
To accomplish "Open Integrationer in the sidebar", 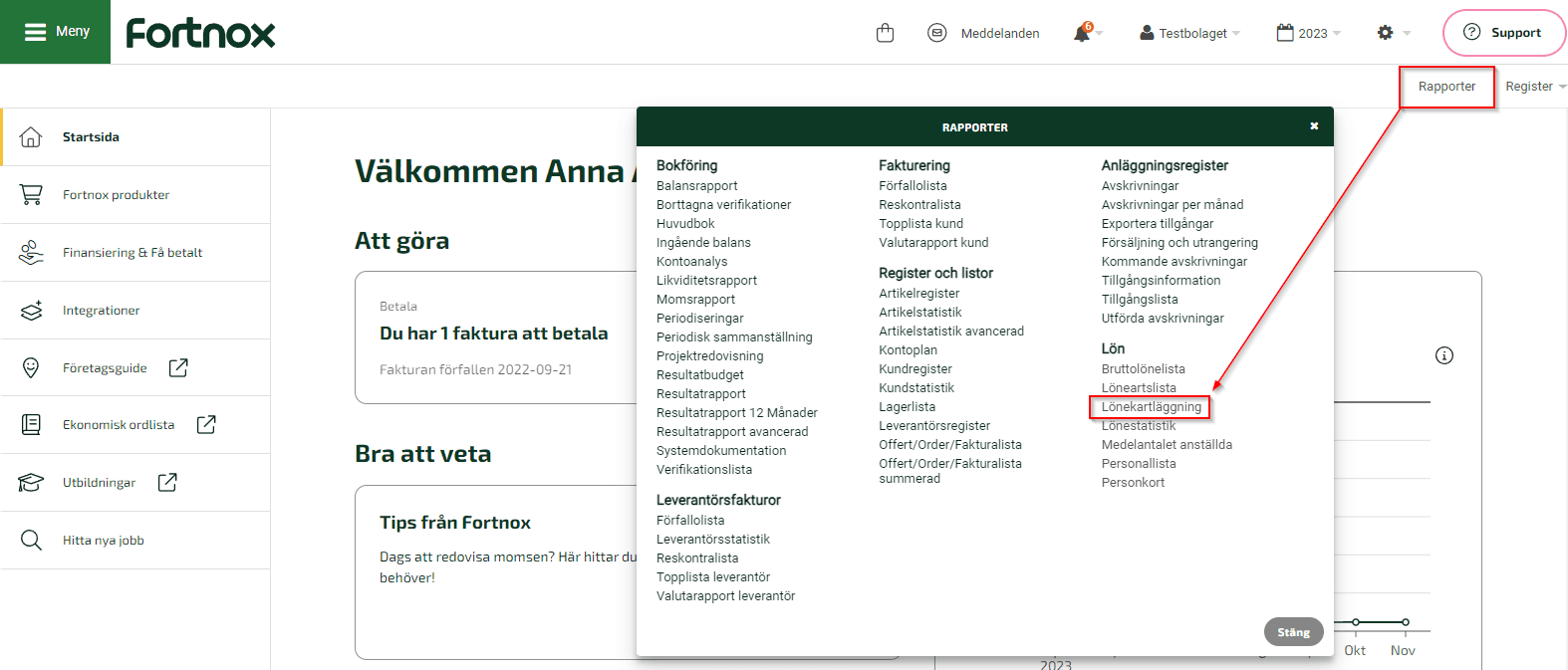I will click(x=135, y=310).
